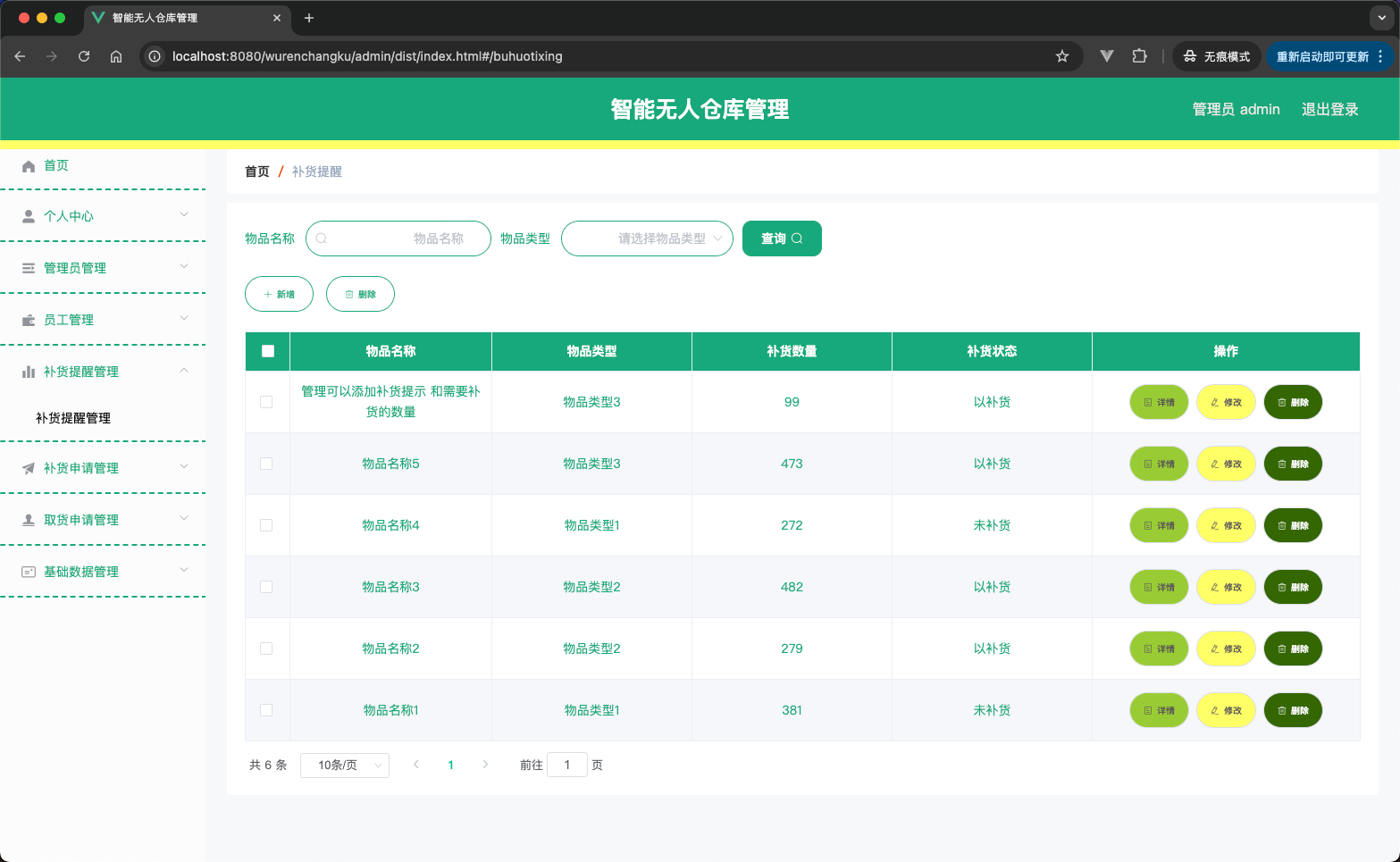This screenshot has width=1400, height=862.
Task: Click the 查询 search button
Action: 782,239
